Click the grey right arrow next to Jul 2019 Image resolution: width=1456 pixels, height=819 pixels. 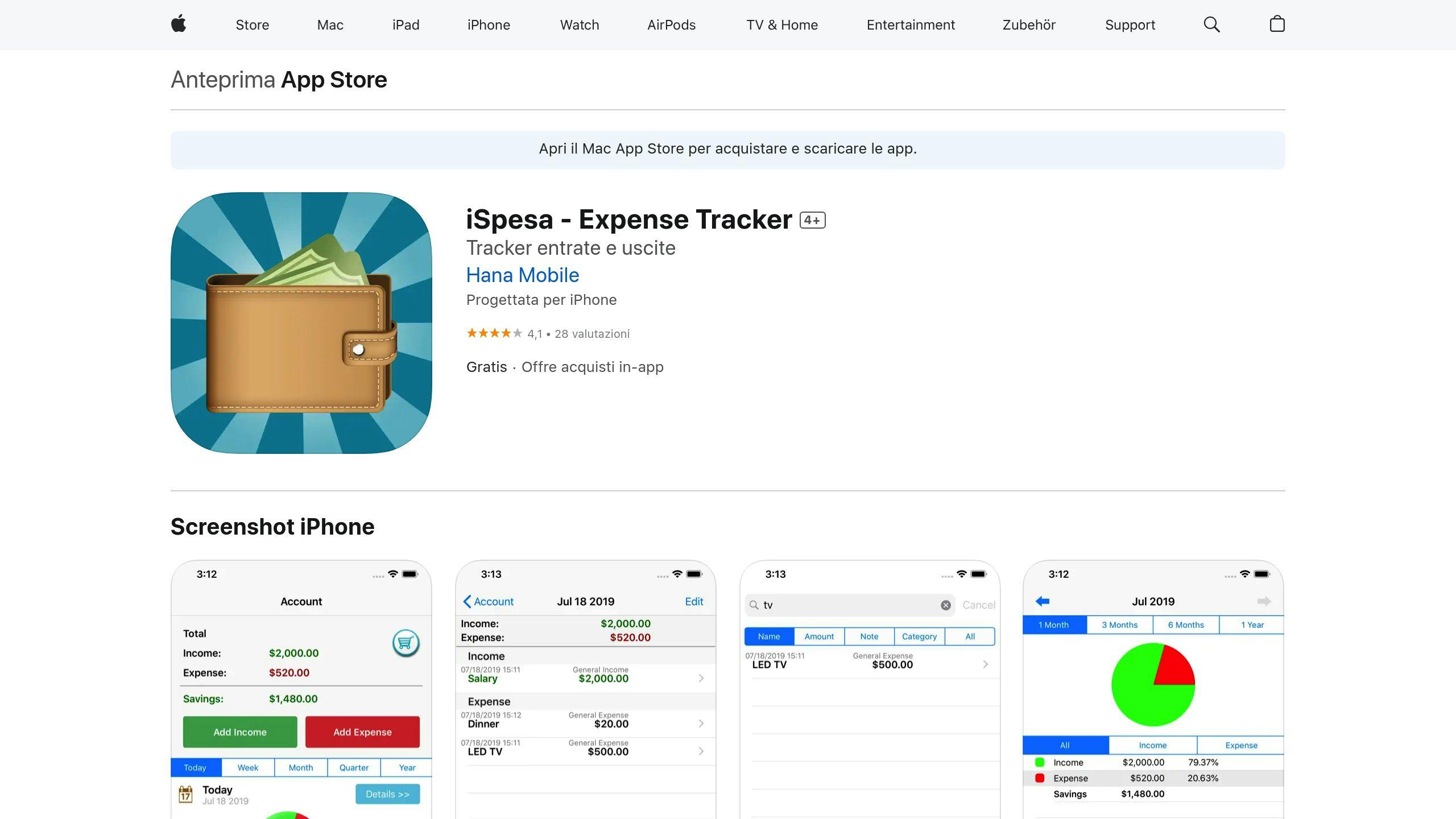tap(1264, 601)
